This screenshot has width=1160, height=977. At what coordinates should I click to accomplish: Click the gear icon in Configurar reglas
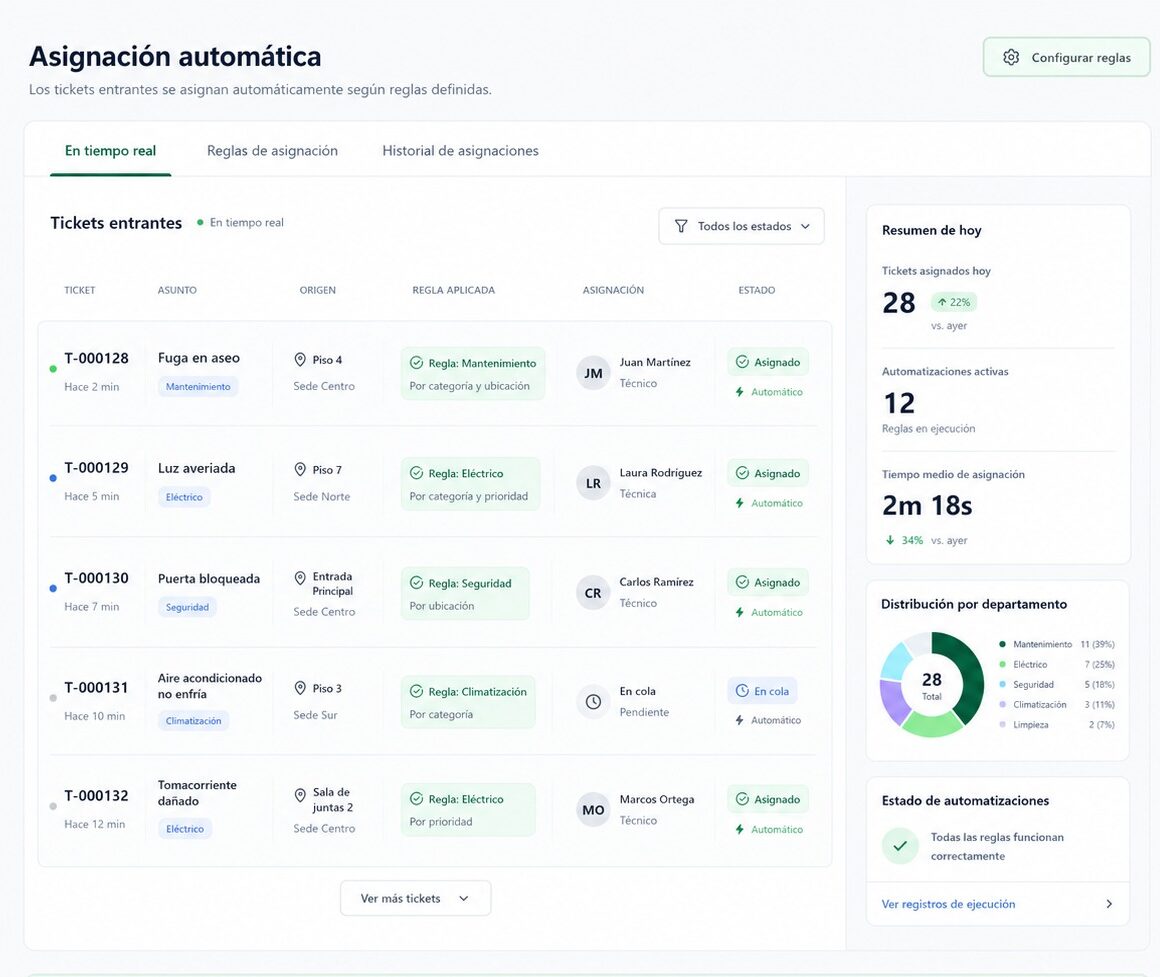1011,58
